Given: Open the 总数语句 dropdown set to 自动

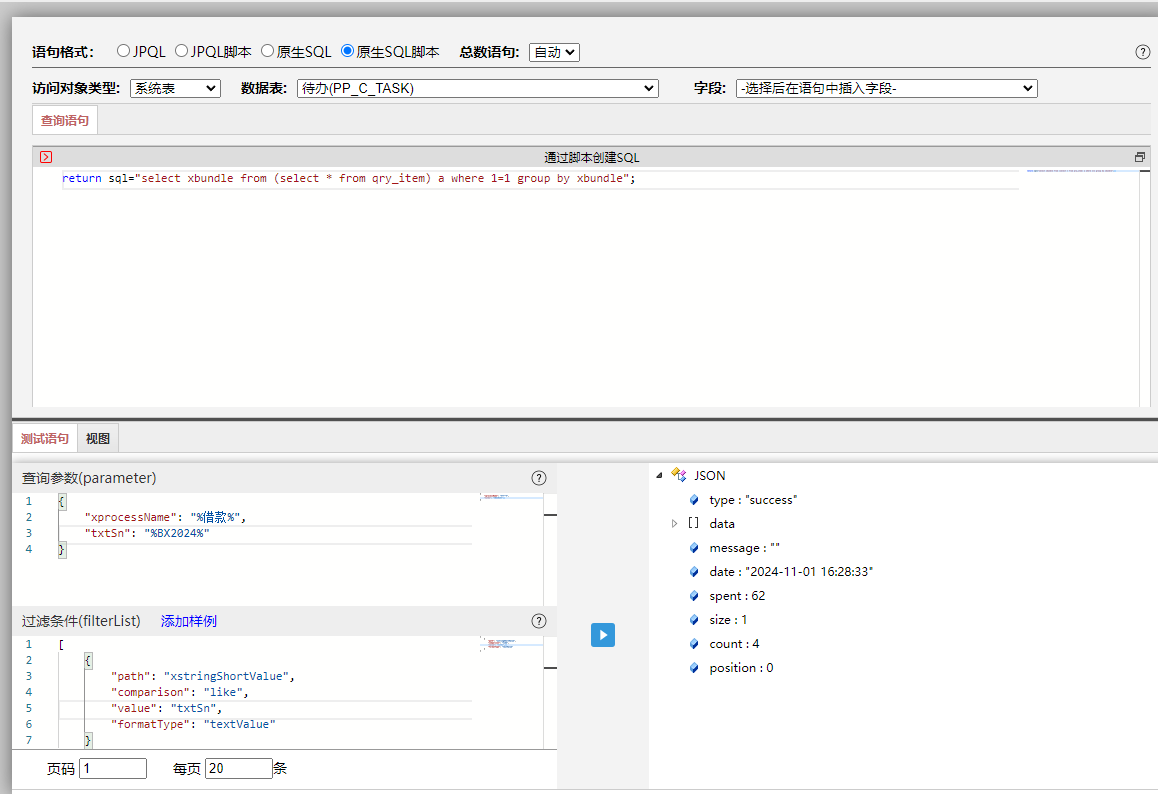Looking at the screenshot, I should click(x=554, y=52).
